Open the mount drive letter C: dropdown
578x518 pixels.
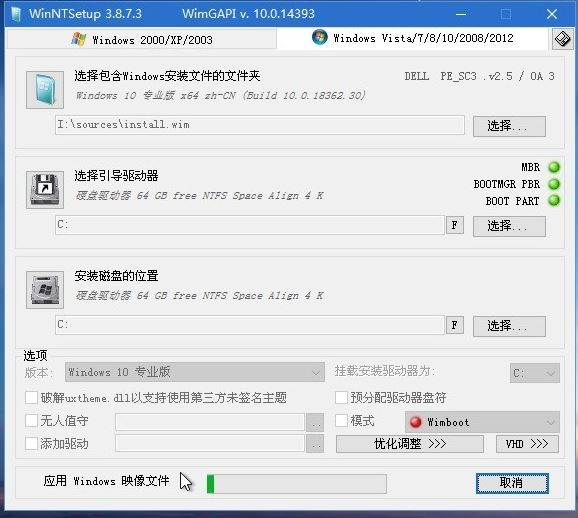535,373
